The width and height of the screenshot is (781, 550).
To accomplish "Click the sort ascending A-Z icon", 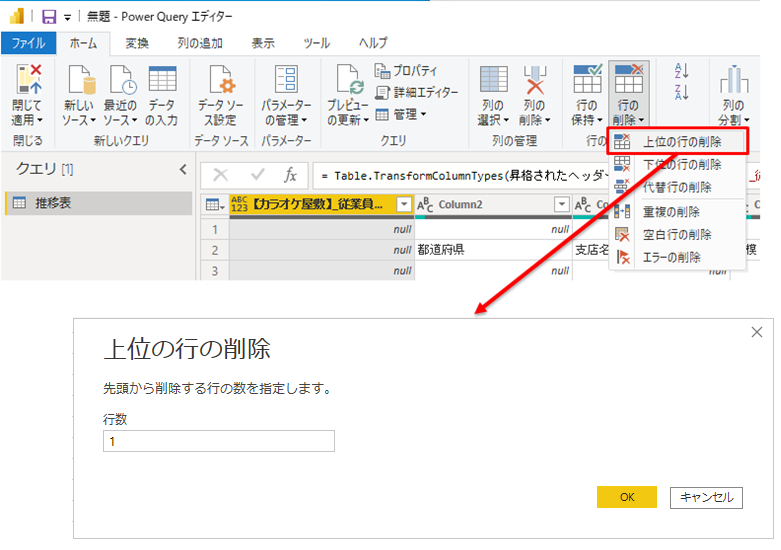I will (682, 70).
